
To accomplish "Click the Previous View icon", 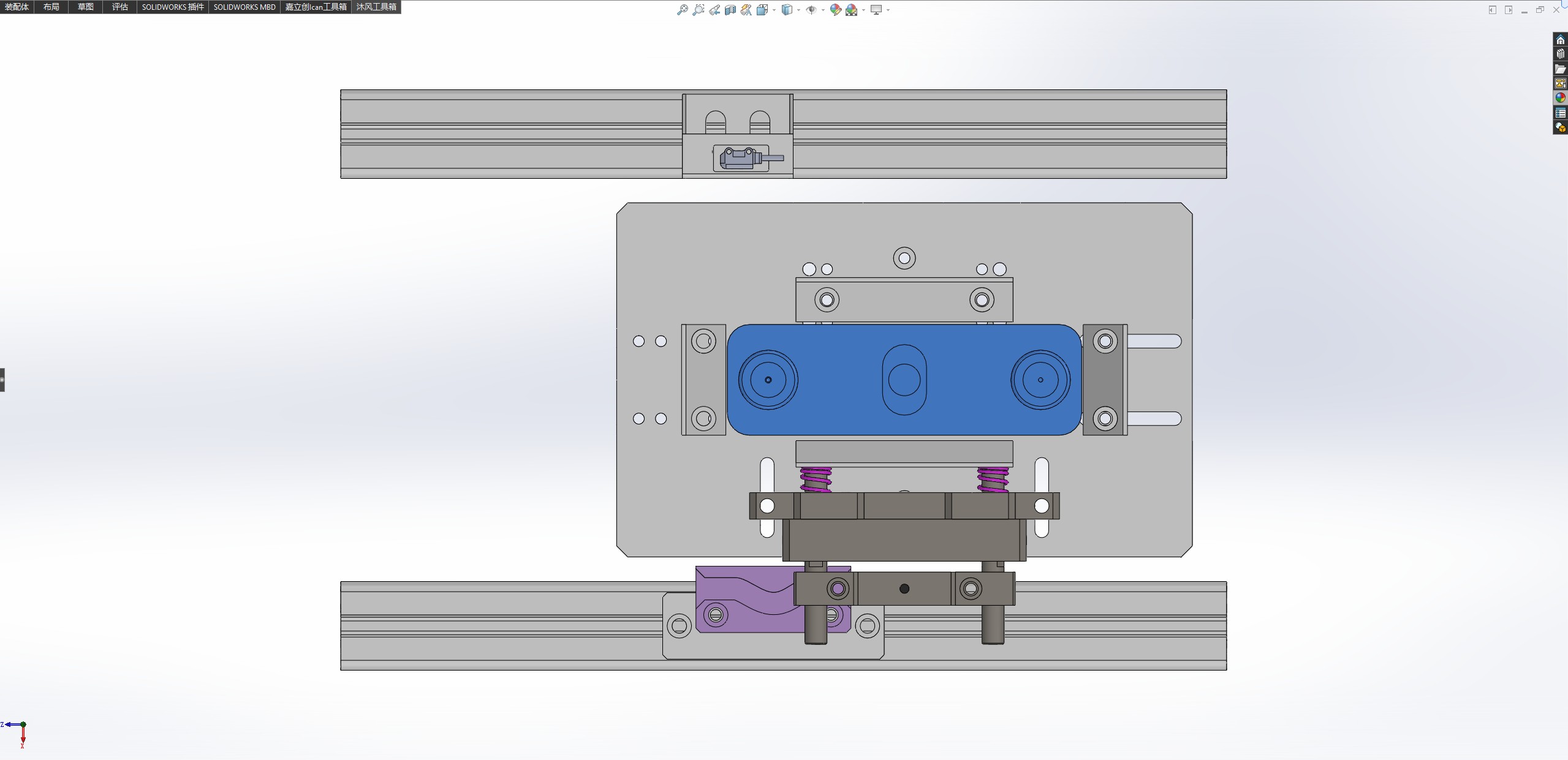I will [714, 10].
